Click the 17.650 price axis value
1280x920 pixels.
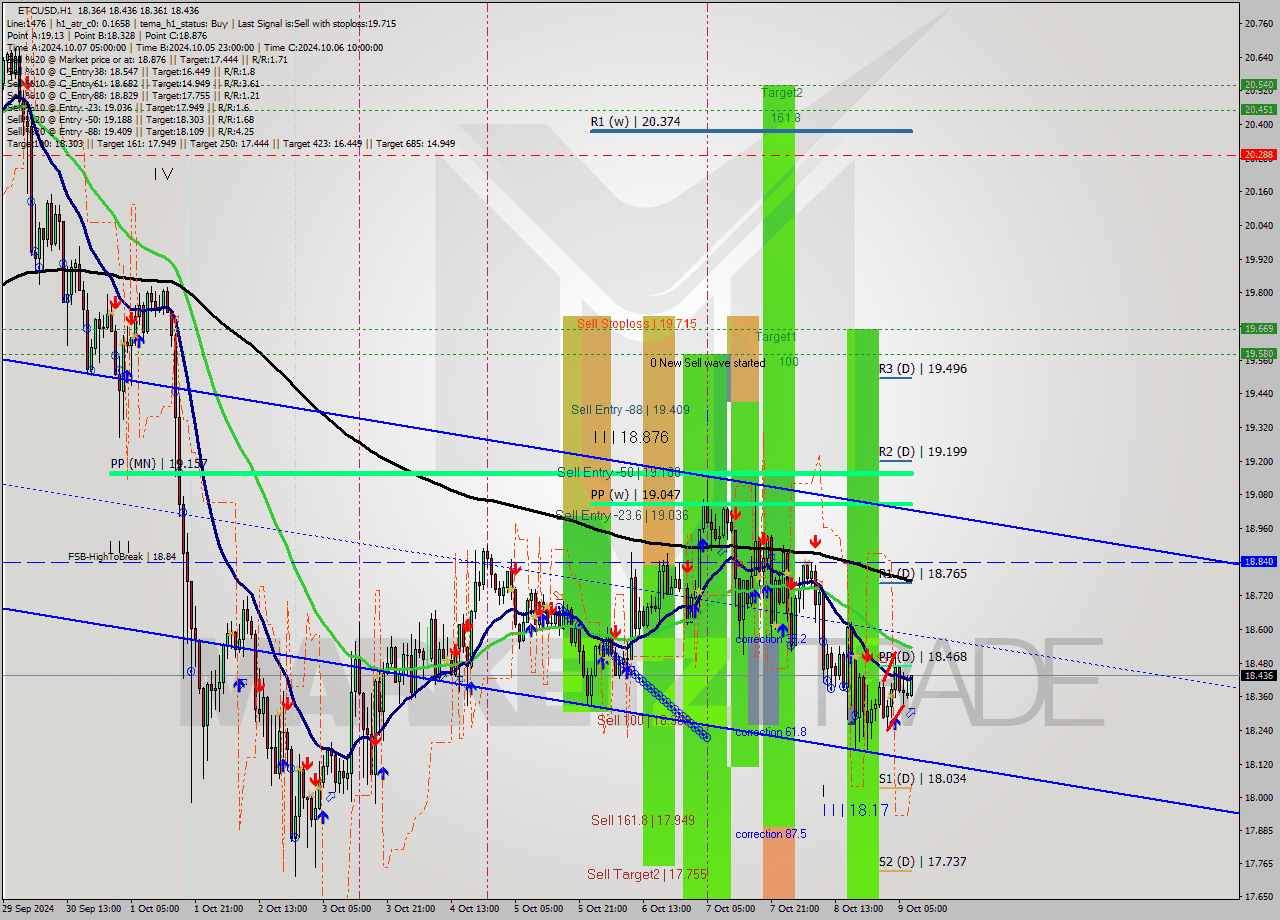(x=1258, y=896)
